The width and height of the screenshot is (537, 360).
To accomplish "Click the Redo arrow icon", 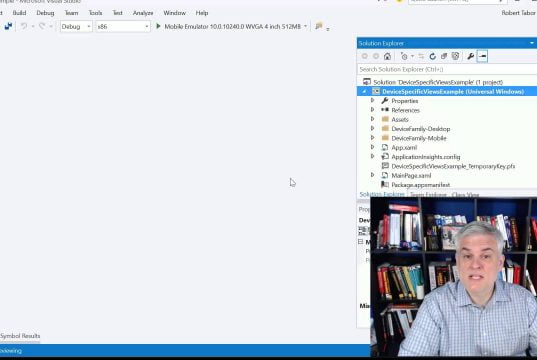I will click(x=42, y=26).
